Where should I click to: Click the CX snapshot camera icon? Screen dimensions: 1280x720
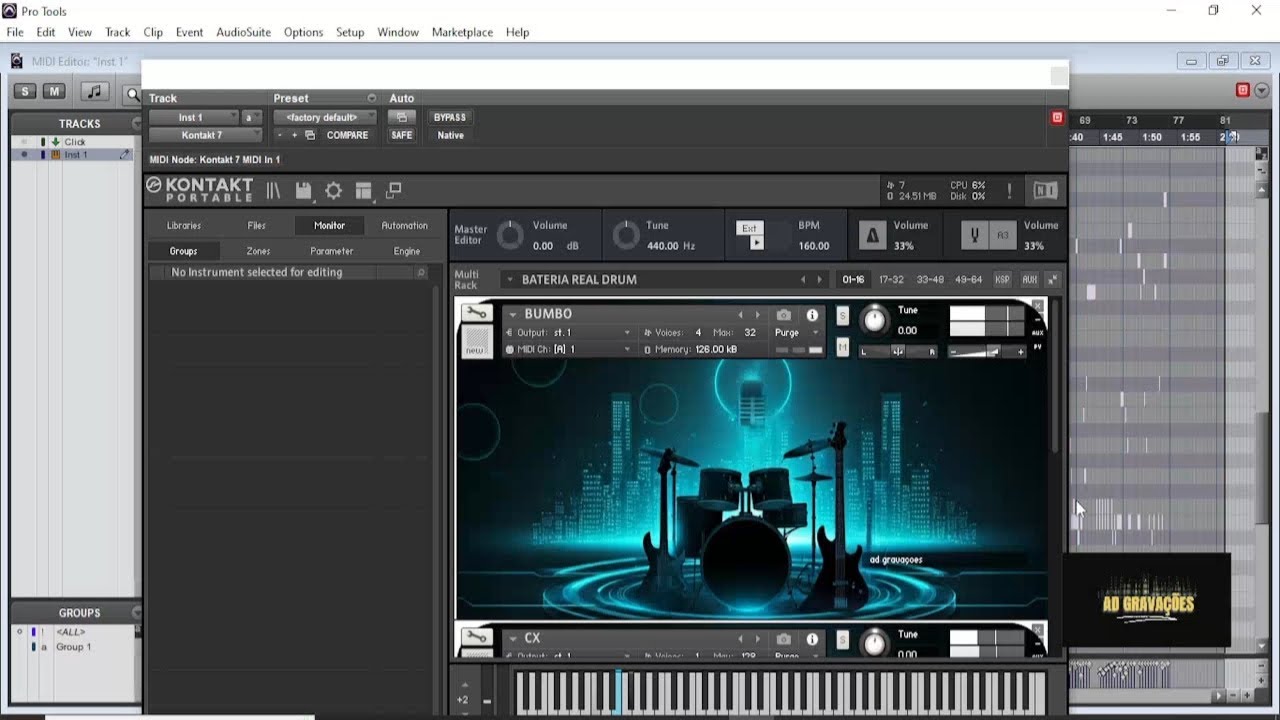point(784,639)
